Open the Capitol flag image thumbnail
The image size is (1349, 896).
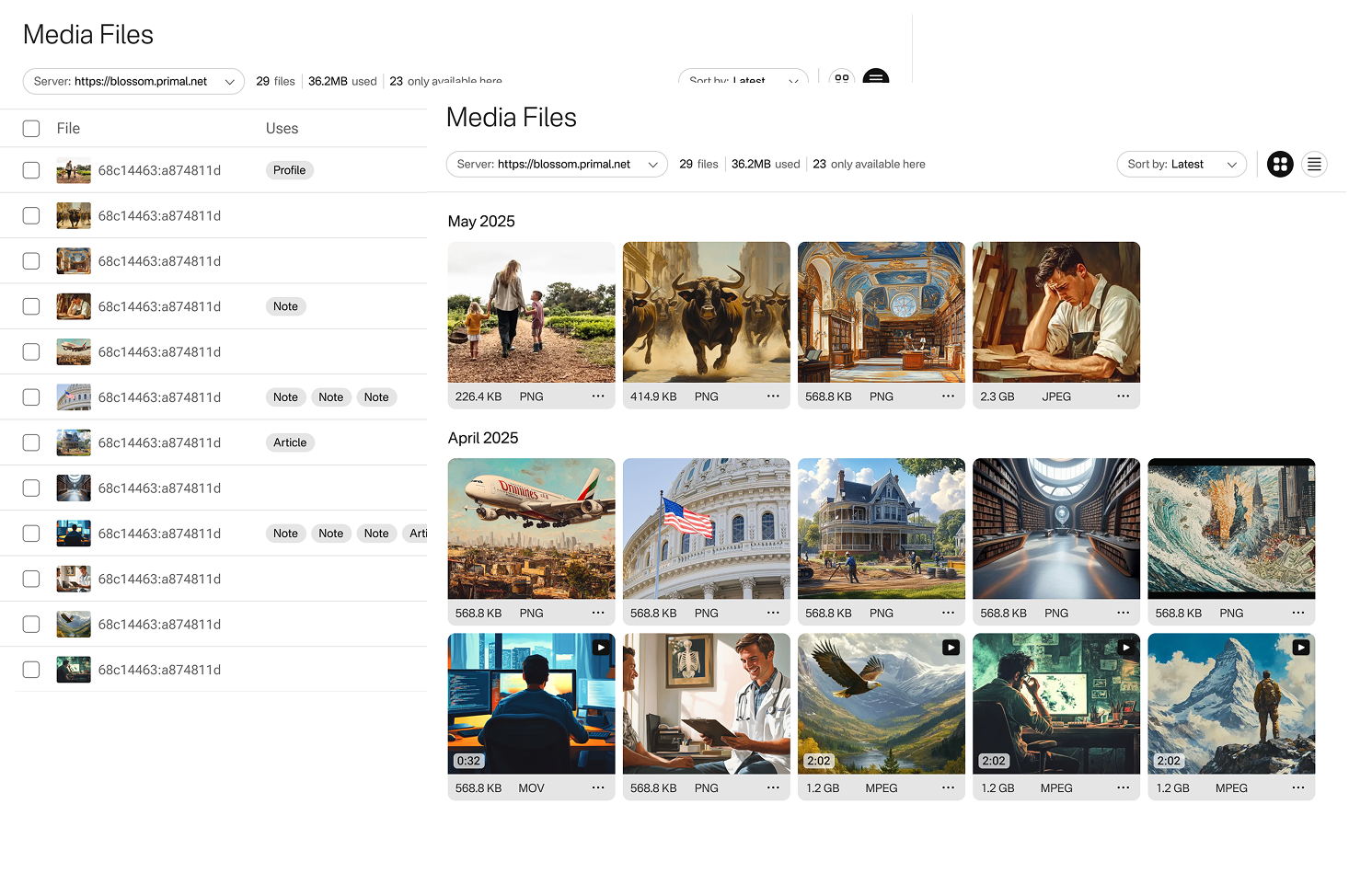point(706,529)
